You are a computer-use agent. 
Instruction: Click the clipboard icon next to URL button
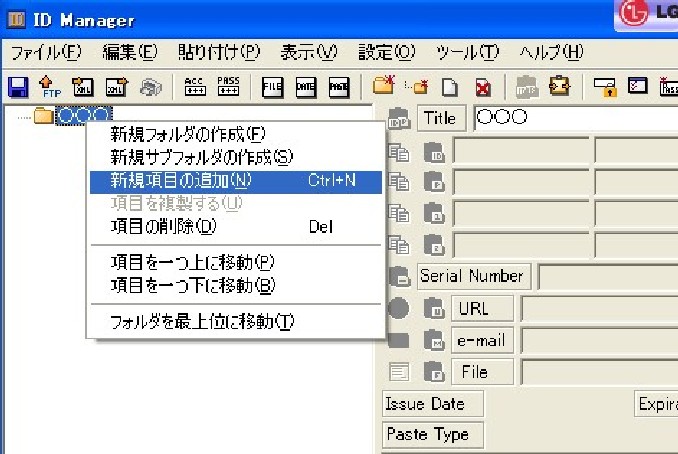434,309
